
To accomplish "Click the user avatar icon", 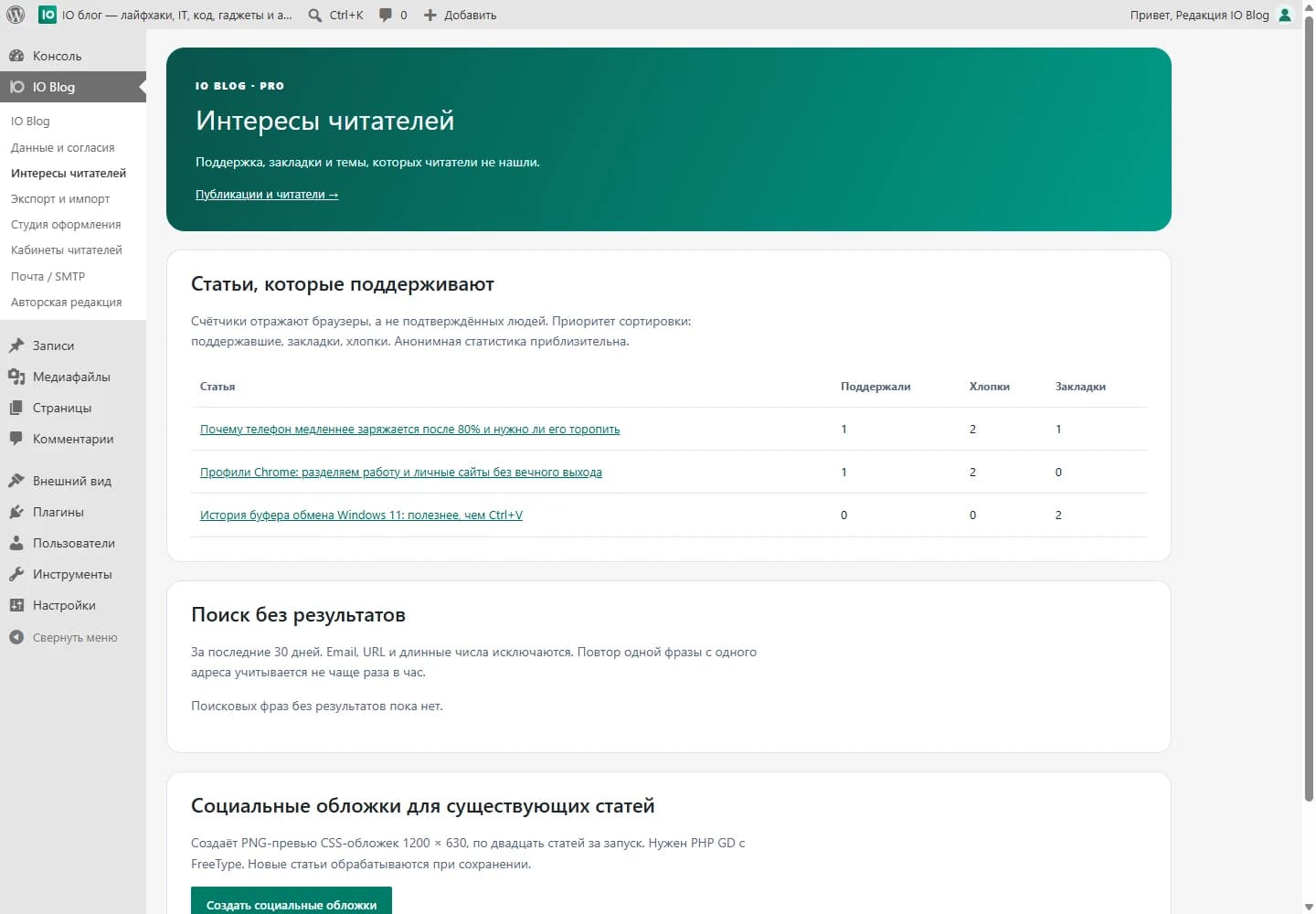I will 1285,15.
